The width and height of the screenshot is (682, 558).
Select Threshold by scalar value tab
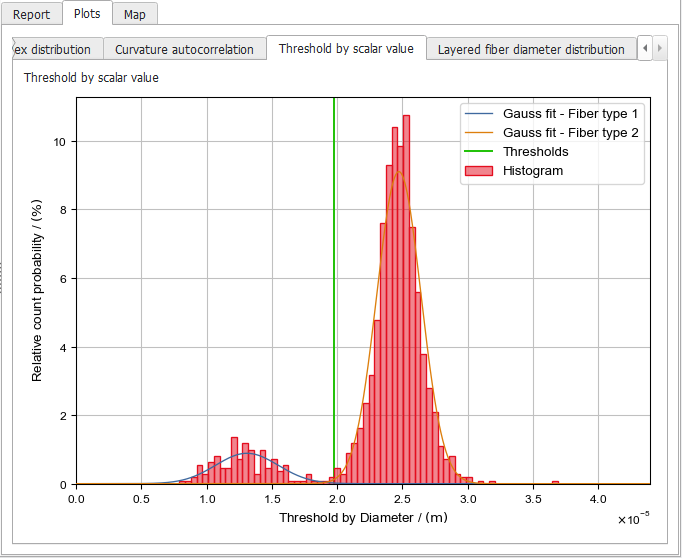click(346, 48)
